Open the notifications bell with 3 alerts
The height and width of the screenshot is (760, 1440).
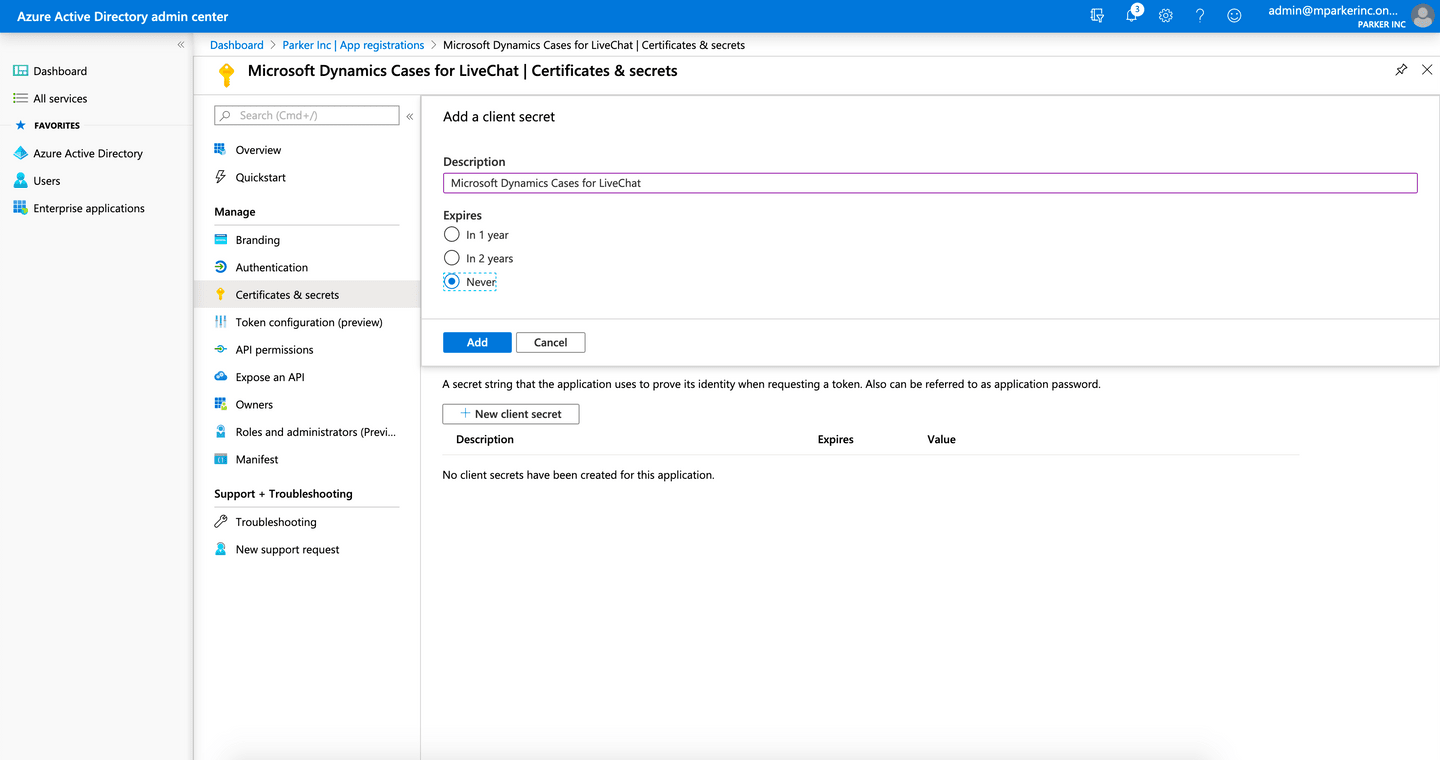[x=1129, y=15]
